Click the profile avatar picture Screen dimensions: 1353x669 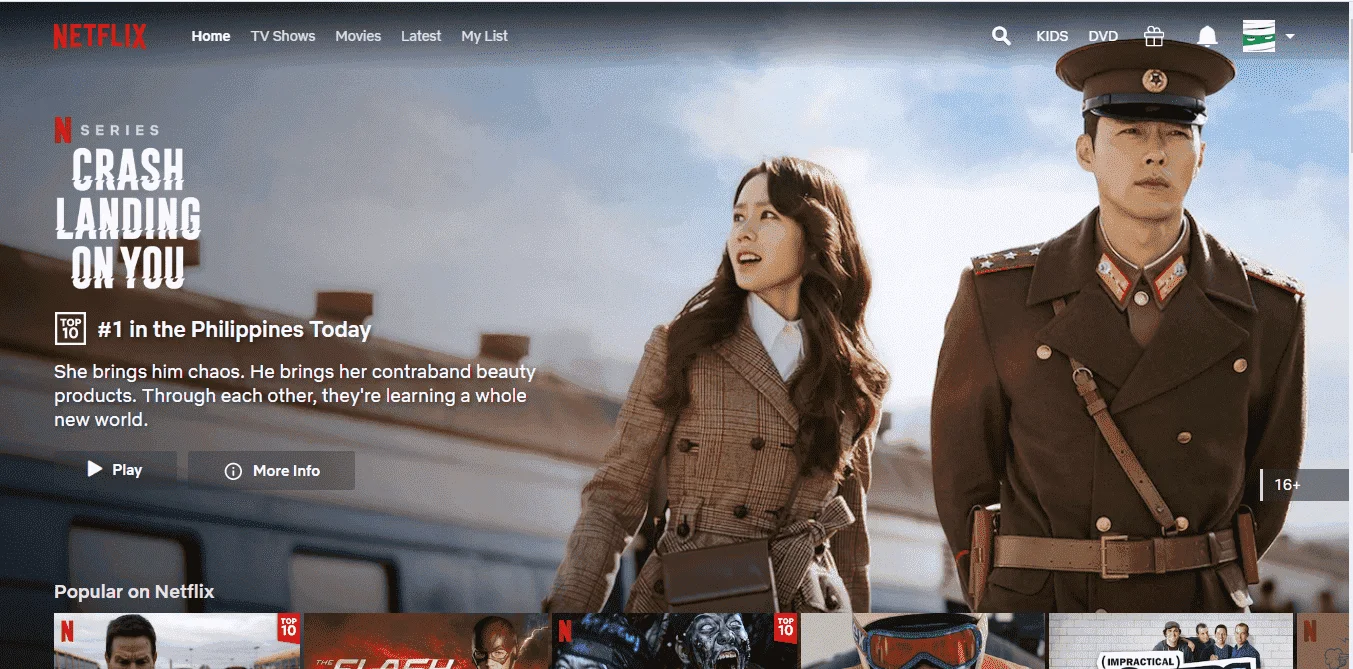[x=1259, y=36]
